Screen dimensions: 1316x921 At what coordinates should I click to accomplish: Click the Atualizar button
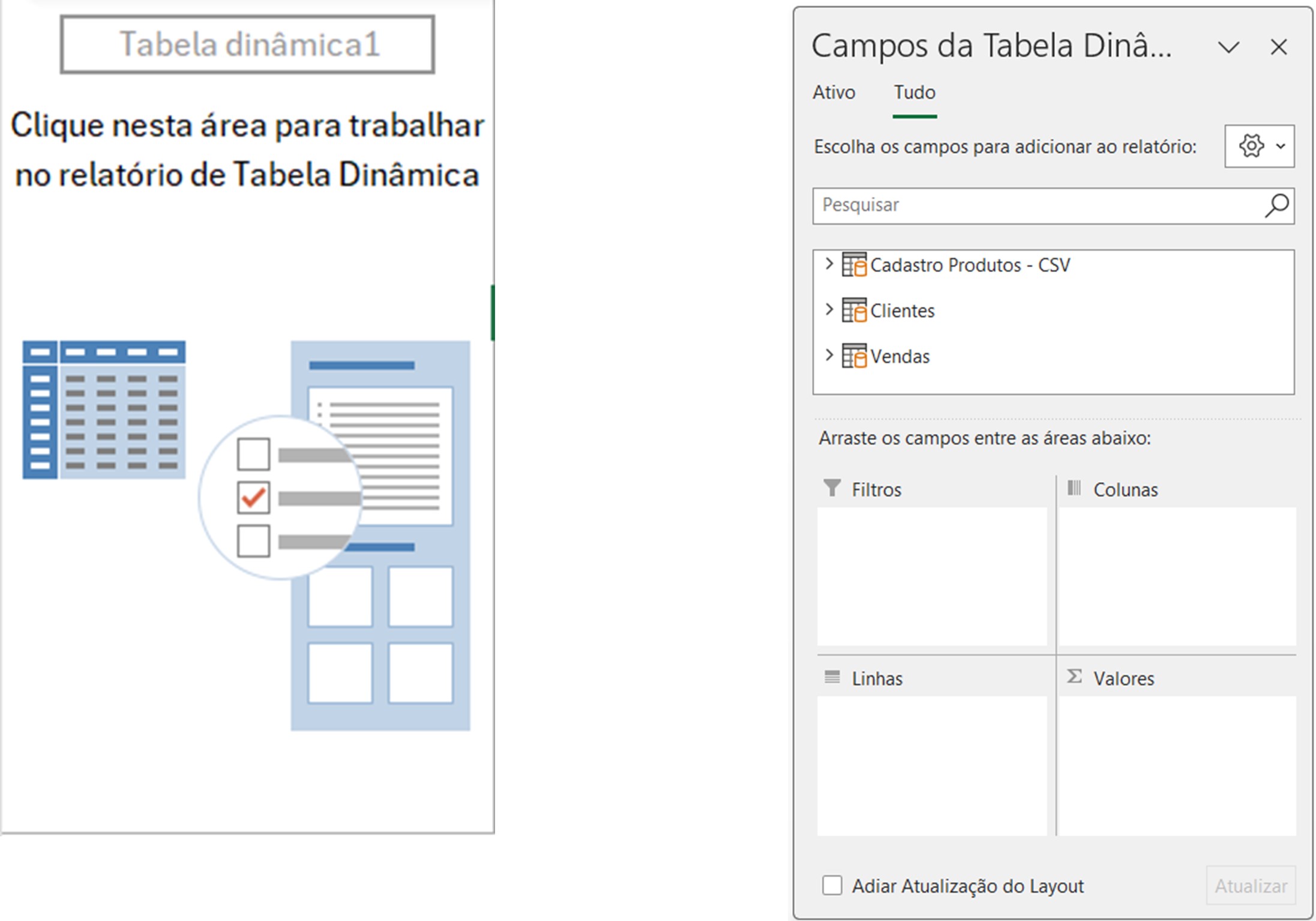(x=1251, y=886)
